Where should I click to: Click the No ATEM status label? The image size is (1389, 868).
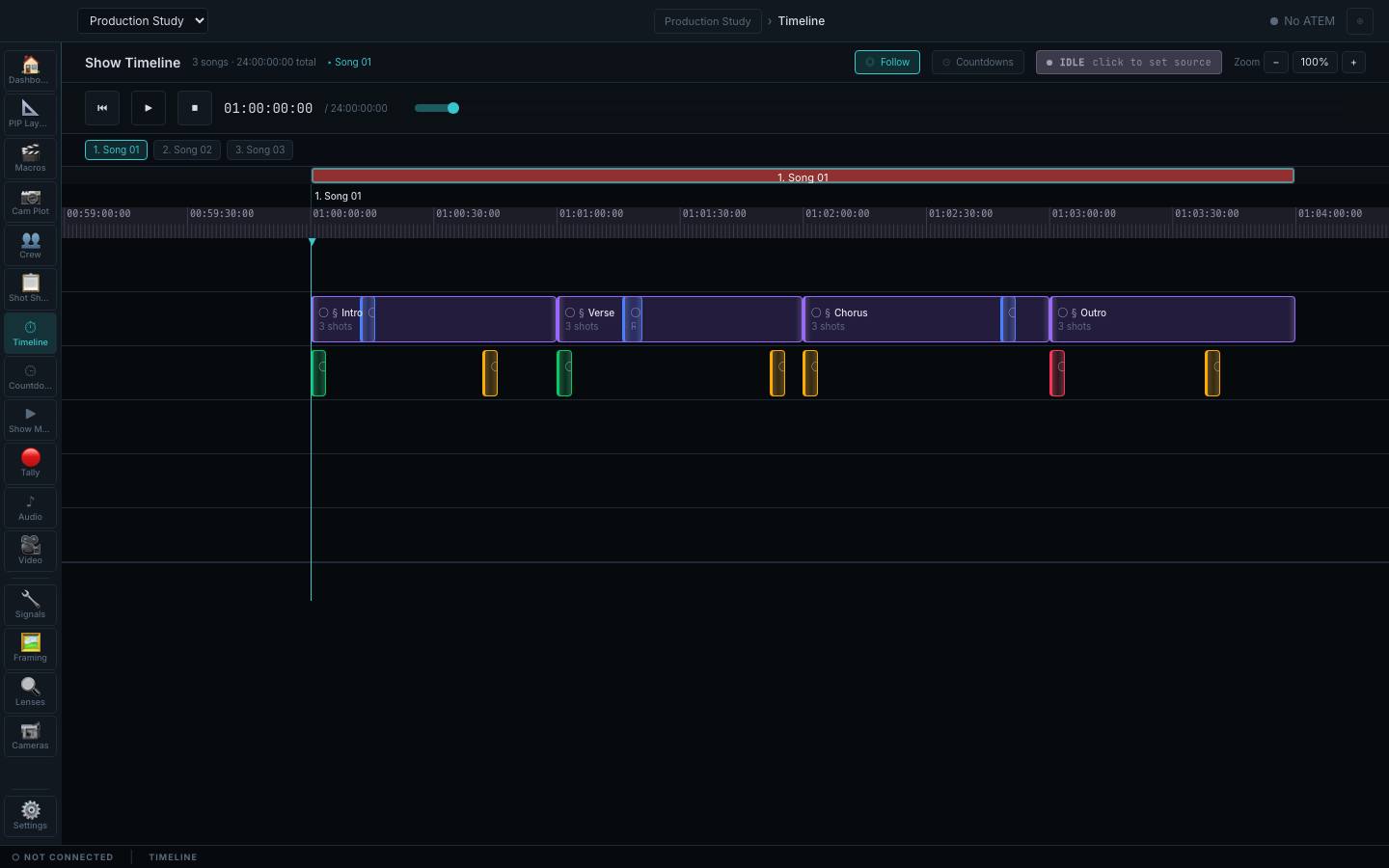[1309, 21]
